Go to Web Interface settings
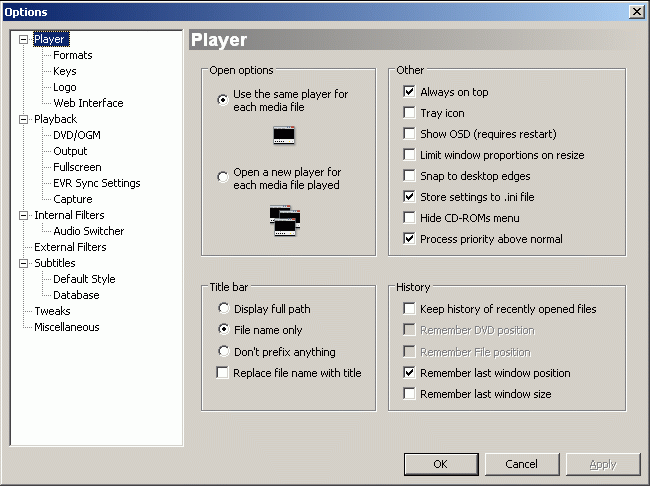The width and height of the screenshot is (650, 486). click(x=88, y=104)
